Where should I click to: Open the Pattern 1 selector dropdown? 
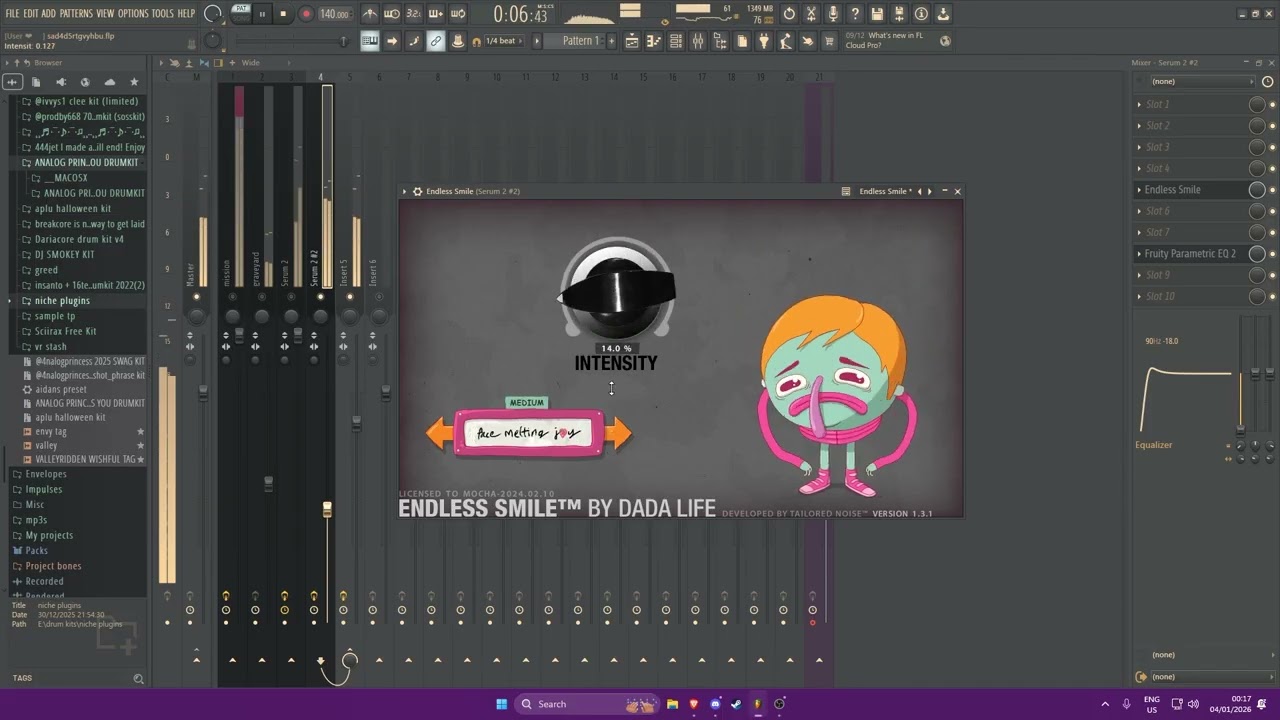click(580, 41)
